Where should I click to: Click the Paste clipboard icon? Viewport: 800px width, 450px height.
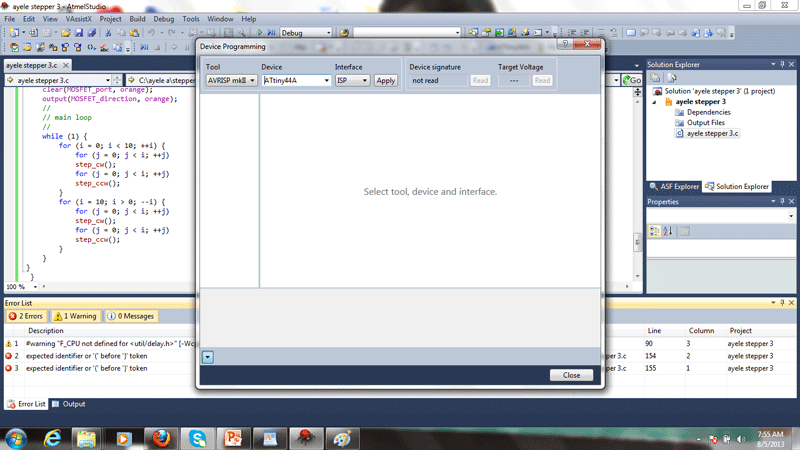pos(135,33)
